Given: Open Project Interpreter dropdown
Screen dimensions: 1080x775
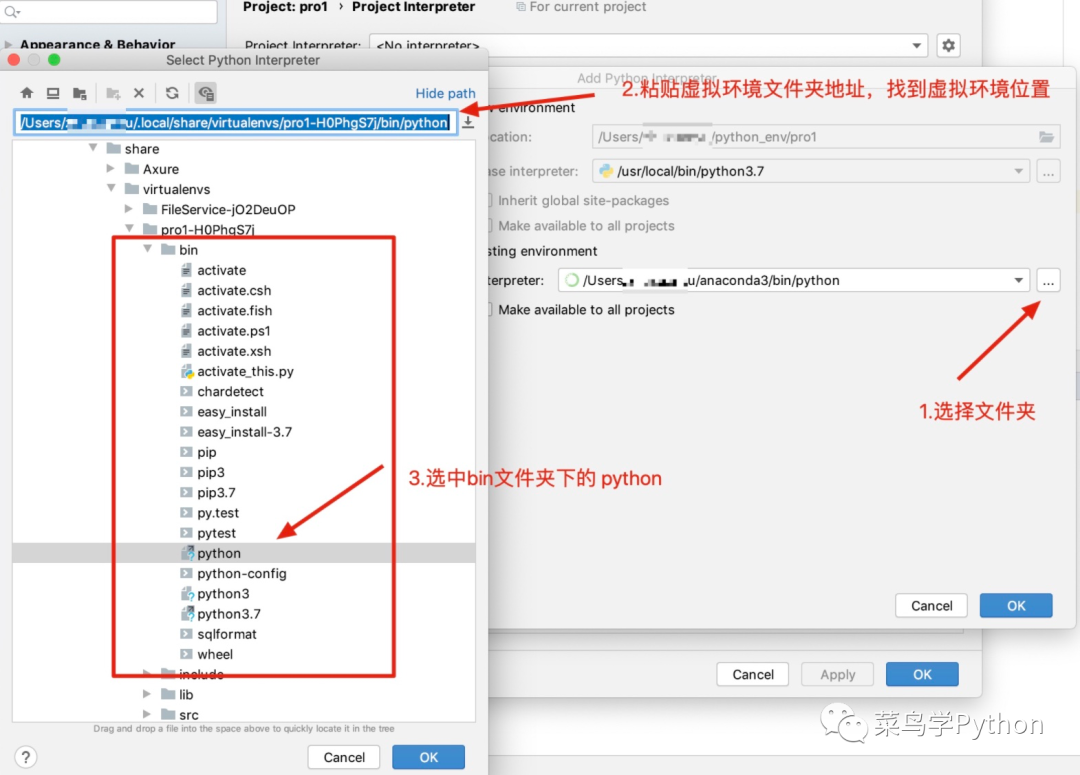Looking at the screenshot, I should 916,45.
